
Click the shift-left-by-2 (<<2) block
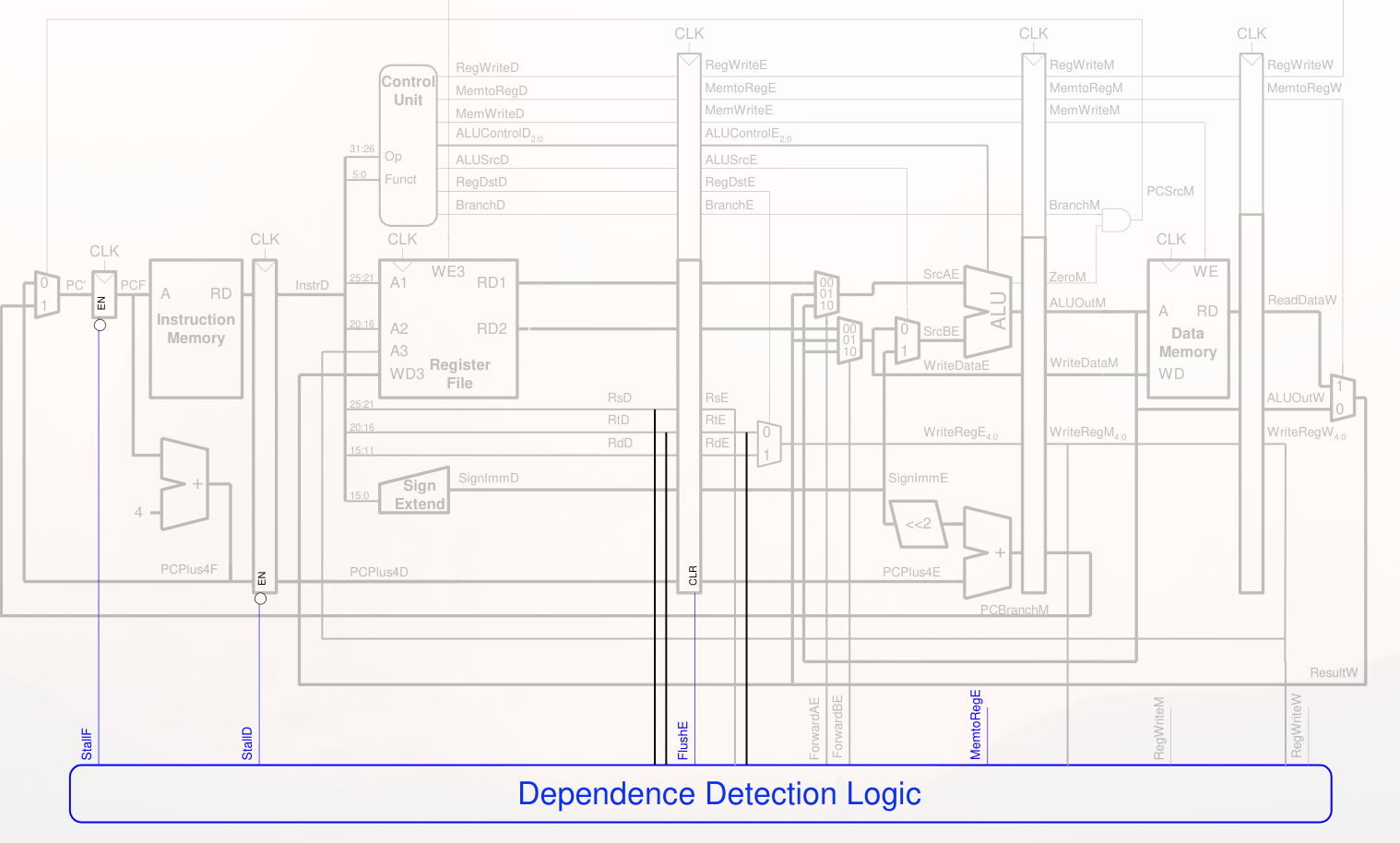[x=917, y=524]
